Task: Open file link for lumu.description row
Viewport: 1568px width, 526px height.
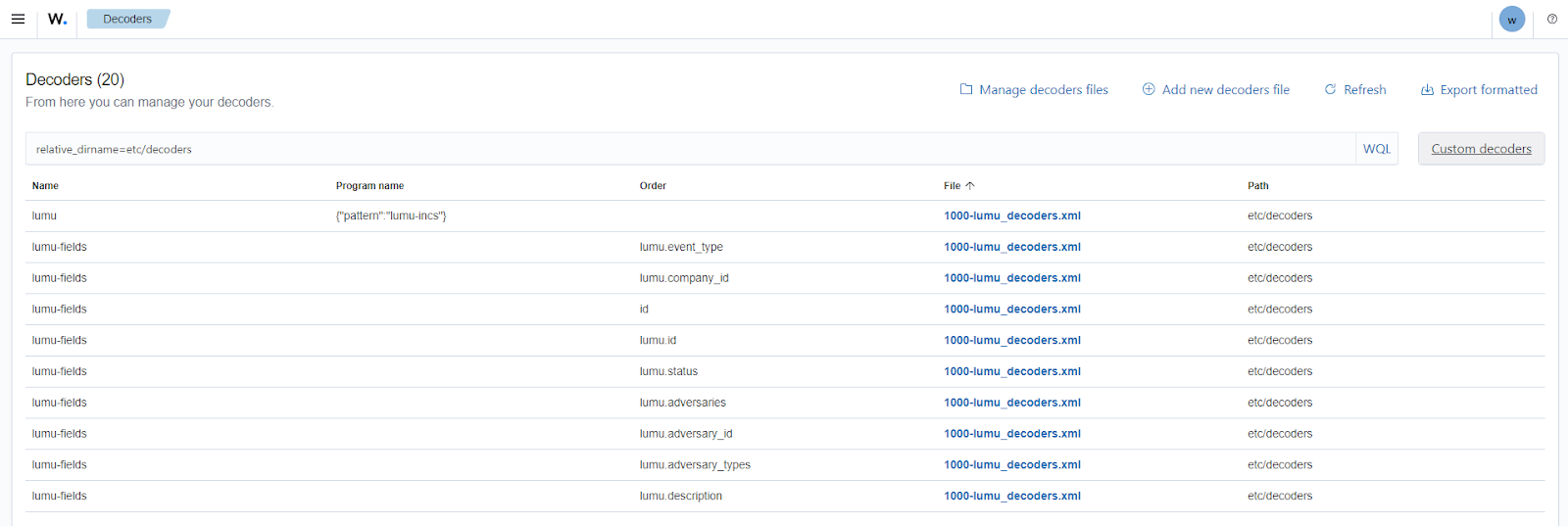Action: click(1011, 496)
